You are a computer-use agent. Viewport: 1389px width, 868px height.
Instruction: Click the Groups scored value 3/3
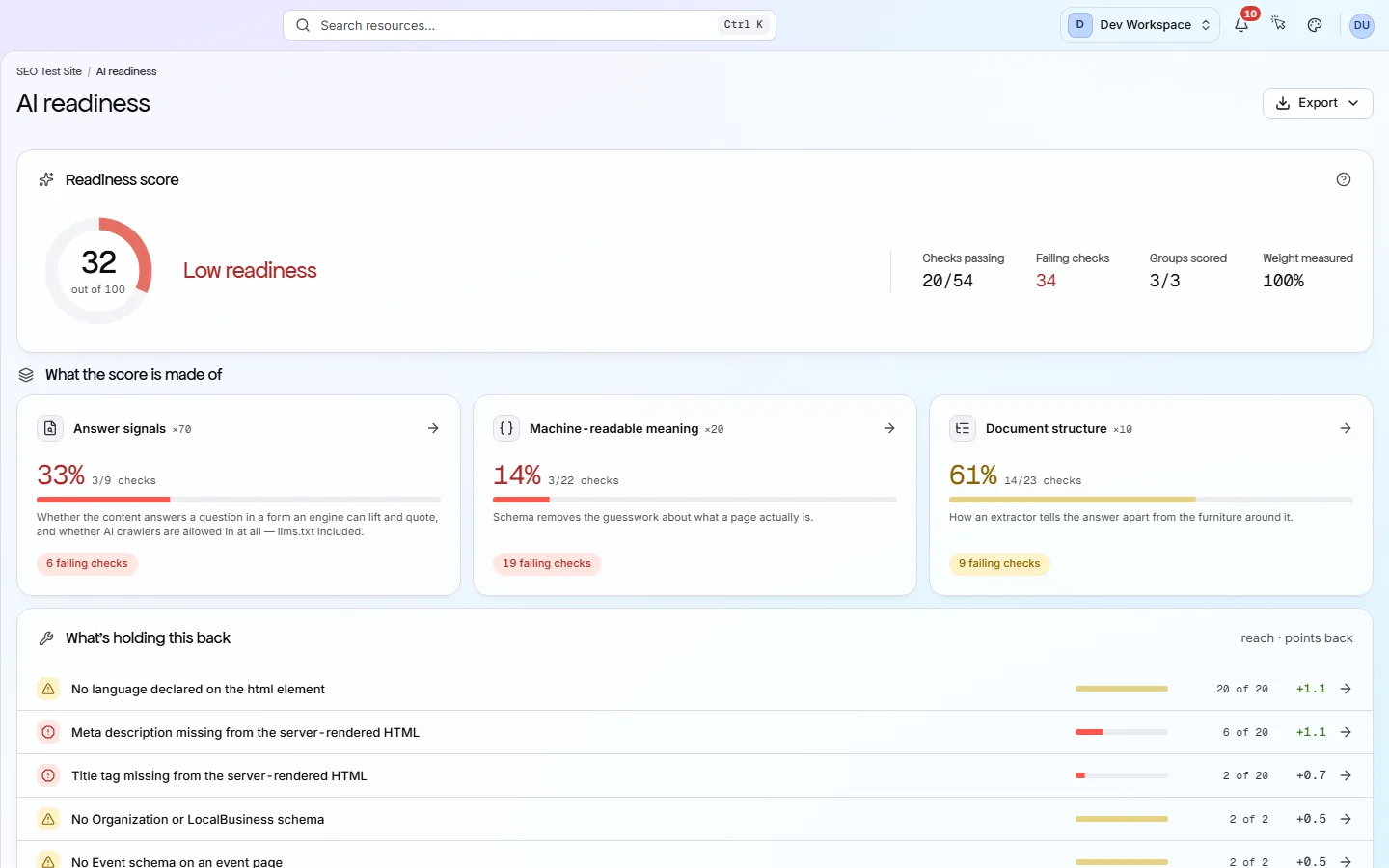coord(1164,281)
